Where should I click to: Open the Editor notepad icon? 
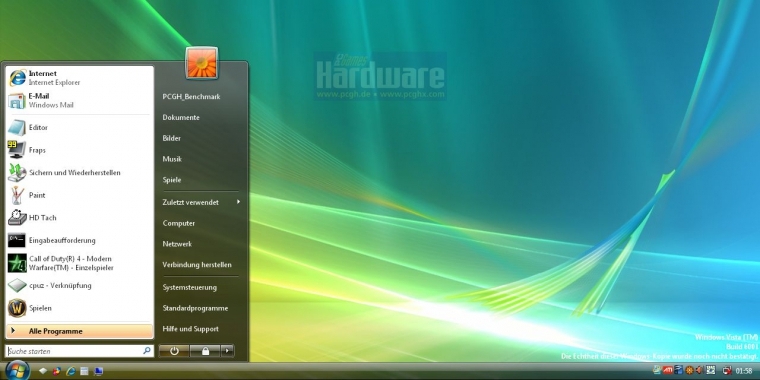tap(17, 127)
